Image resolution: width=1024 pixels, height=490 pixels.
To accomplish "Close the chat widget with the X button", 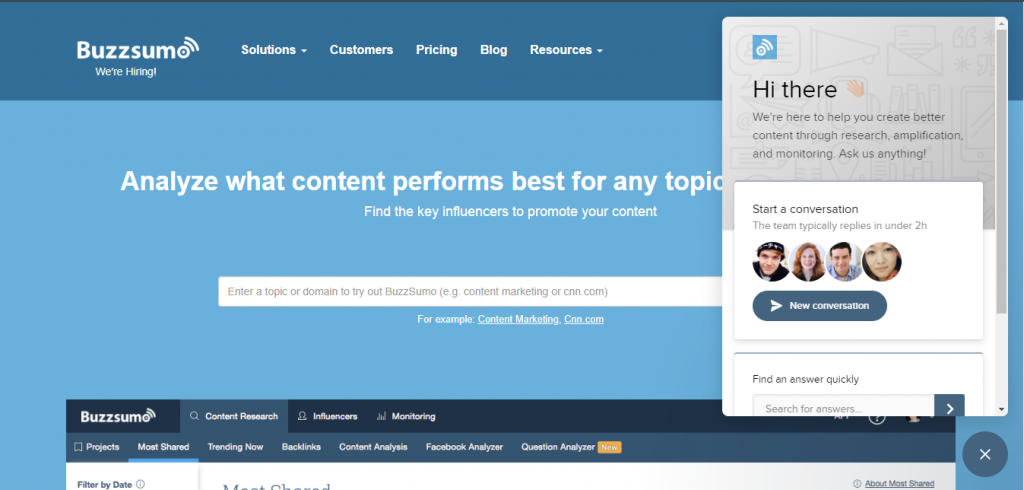I will (x=985, y=455).
